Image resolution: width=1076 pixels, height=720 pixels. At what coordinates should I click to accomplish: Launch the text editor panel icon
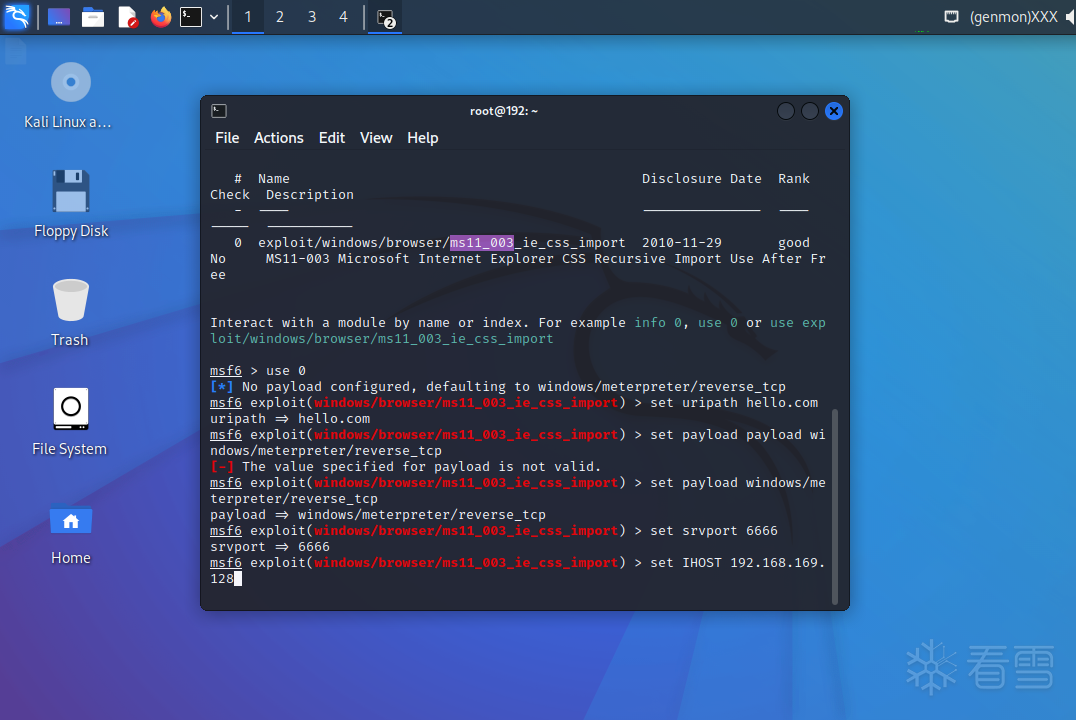[128, 16]
